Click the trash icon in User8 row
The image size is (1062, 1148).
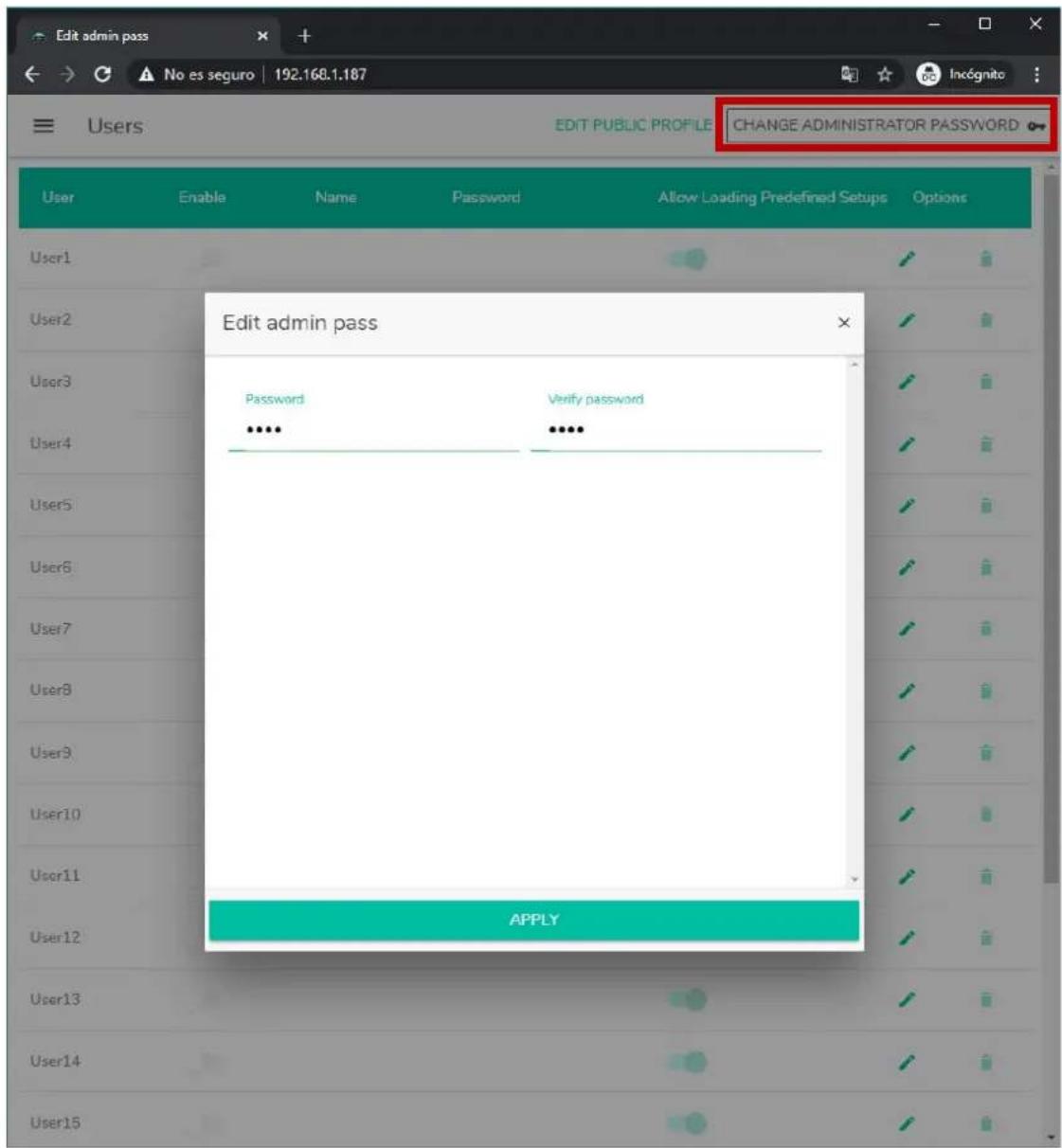[x=986, y=691]
